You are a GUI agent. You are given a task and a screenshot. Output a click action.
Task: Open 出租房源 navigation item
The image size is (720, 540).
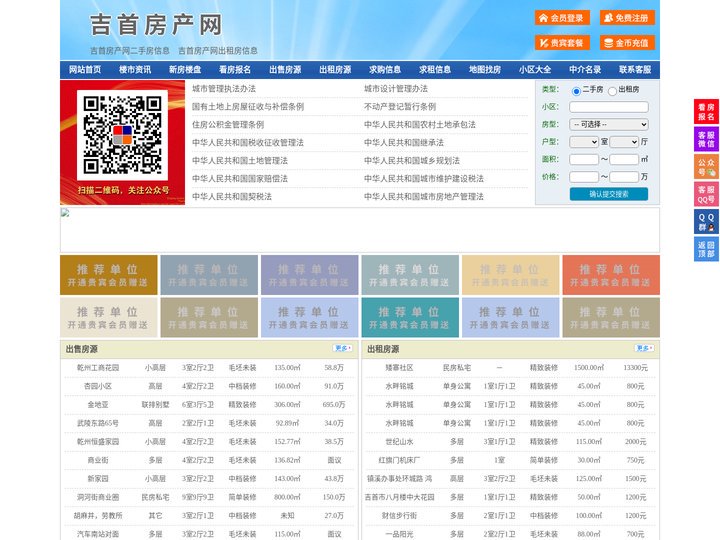(335, 69)
